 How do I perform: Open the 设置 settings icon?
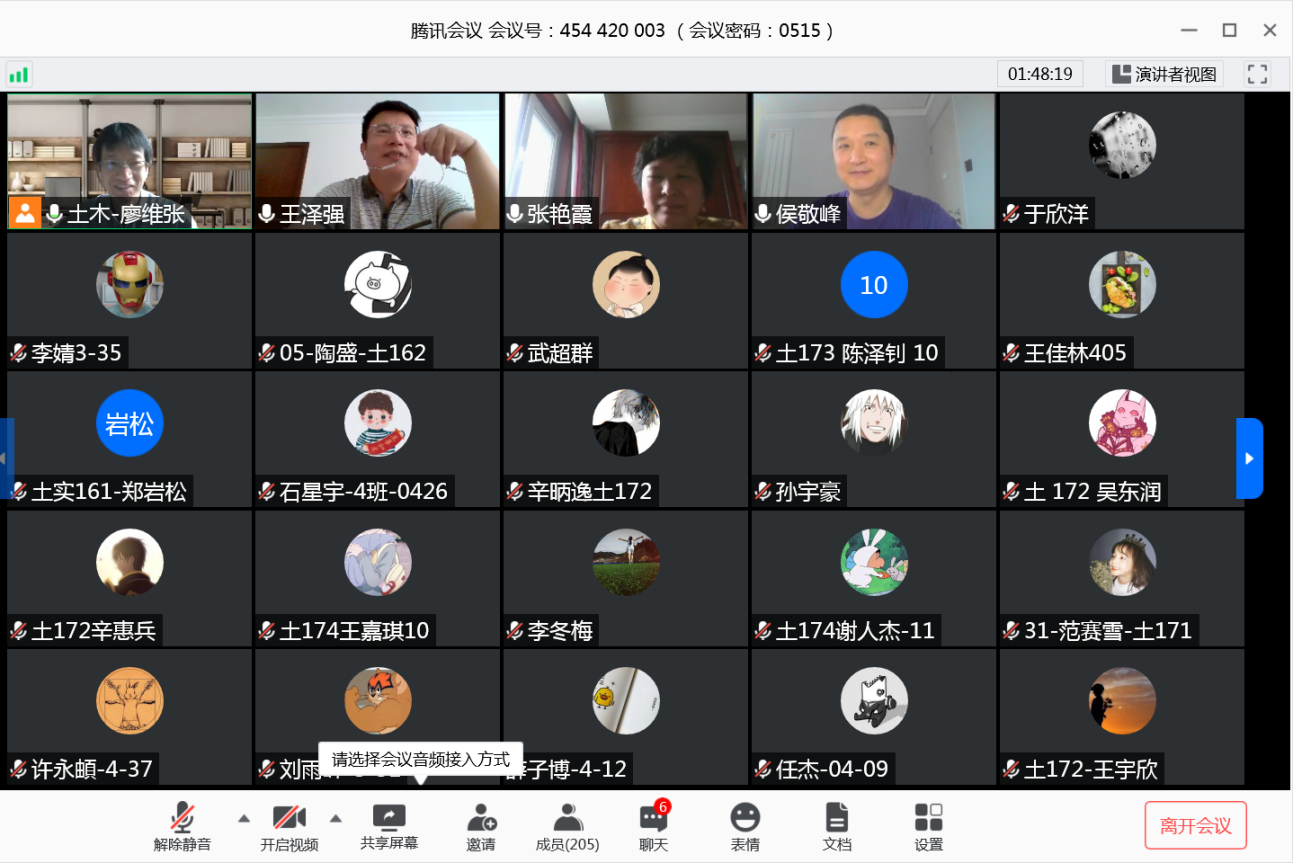tap(928, 827)
